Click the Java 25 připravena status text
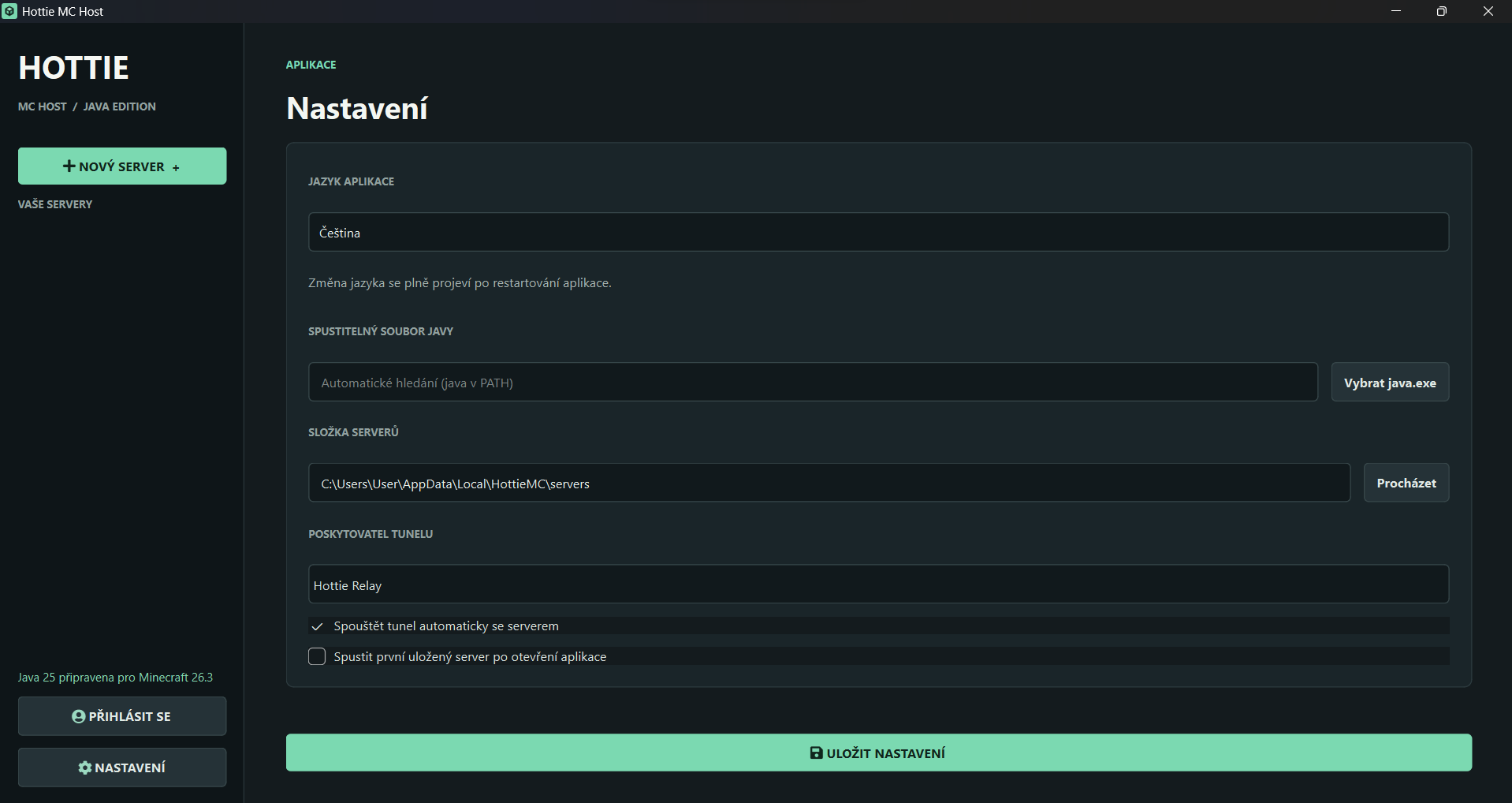 115,678
